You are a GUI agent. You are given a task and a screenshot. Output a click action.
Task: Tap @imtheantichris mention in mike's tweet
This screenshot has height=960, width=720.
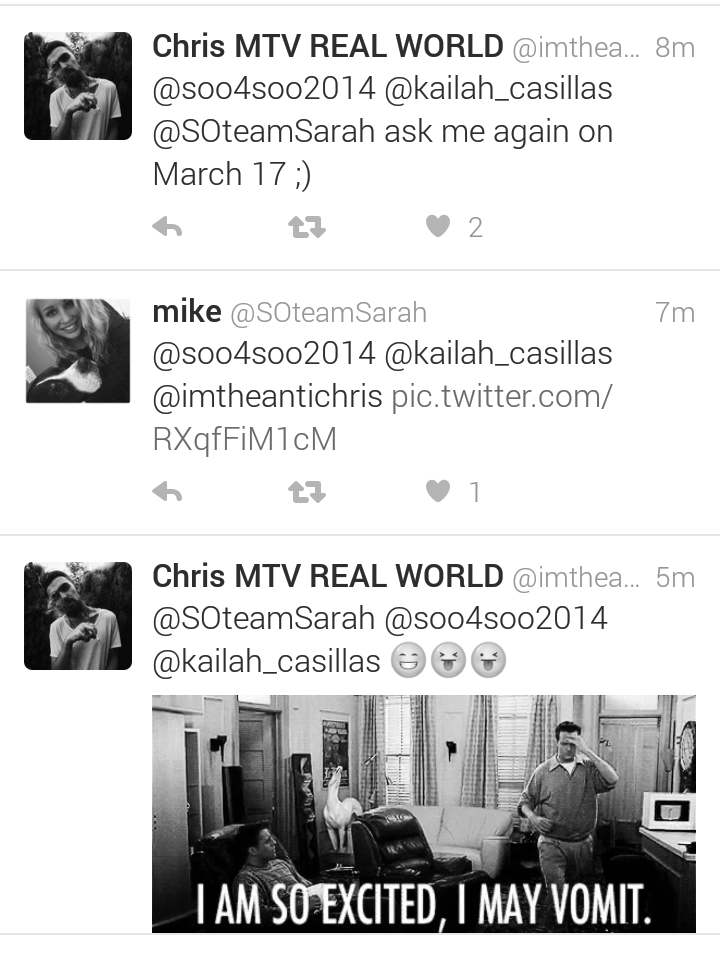pyautogui.click(x=268, y=397)
